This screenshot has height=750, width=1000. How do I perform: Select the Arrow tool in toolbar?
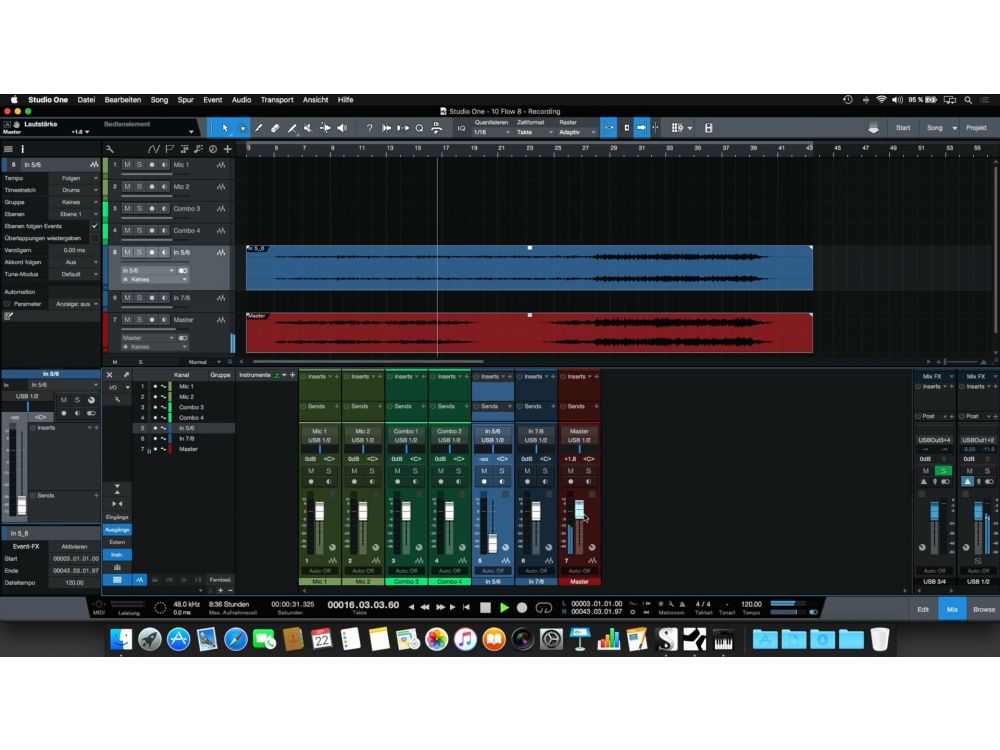[x=225, y=128]
